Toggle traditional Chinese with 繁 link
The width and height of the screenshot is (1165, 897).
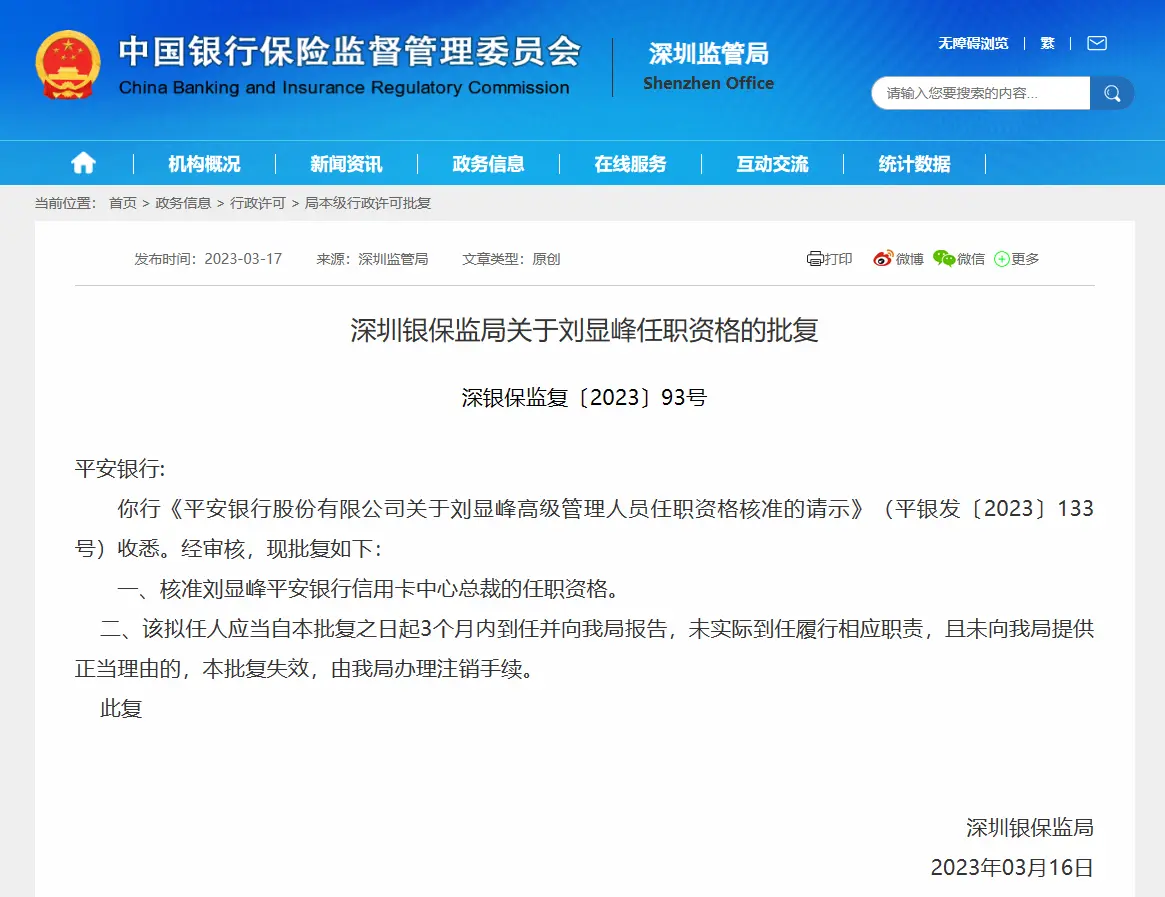[x=1047, y=43]
